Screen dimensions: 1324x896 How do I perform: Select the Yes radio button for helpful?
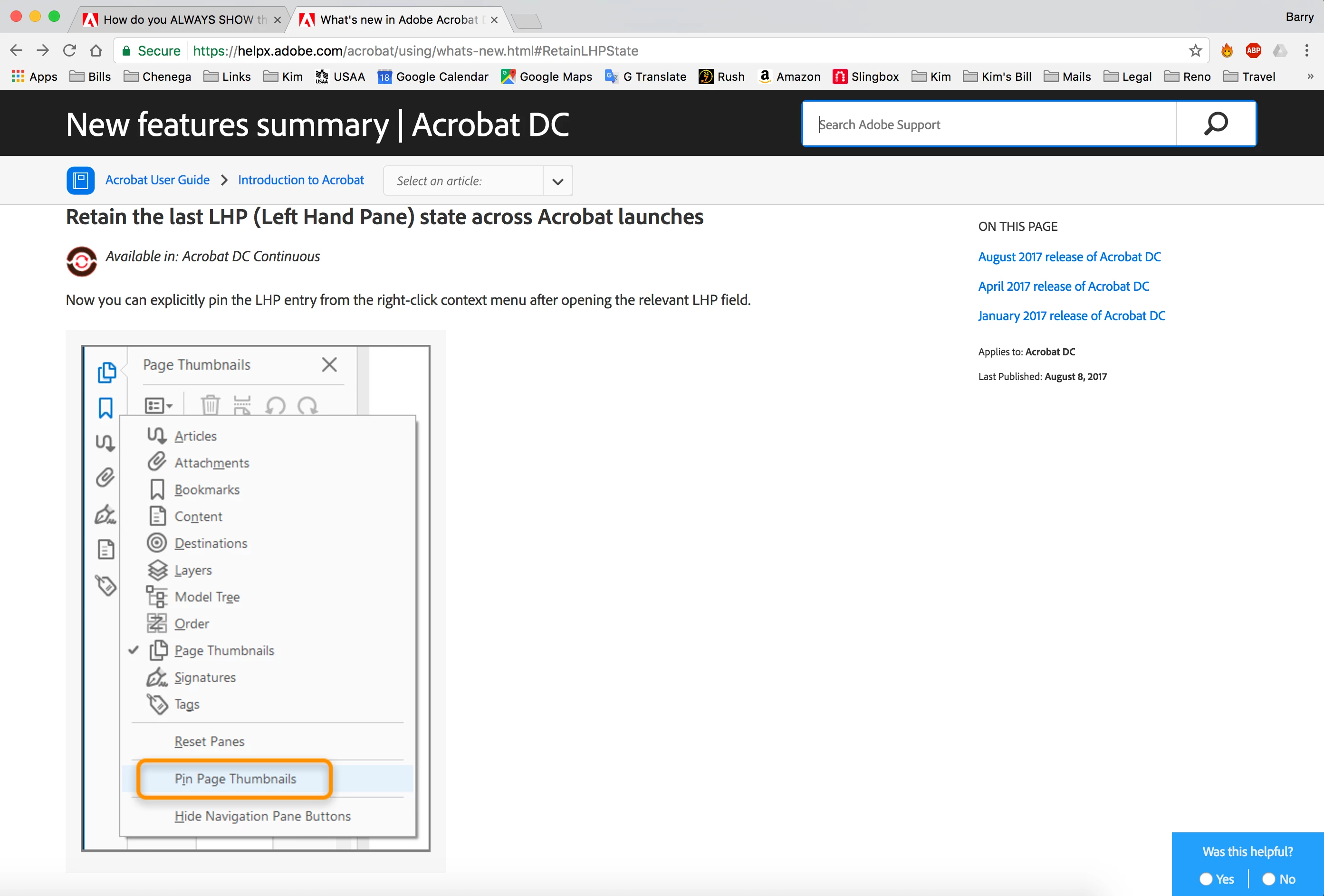point(1206,879)
